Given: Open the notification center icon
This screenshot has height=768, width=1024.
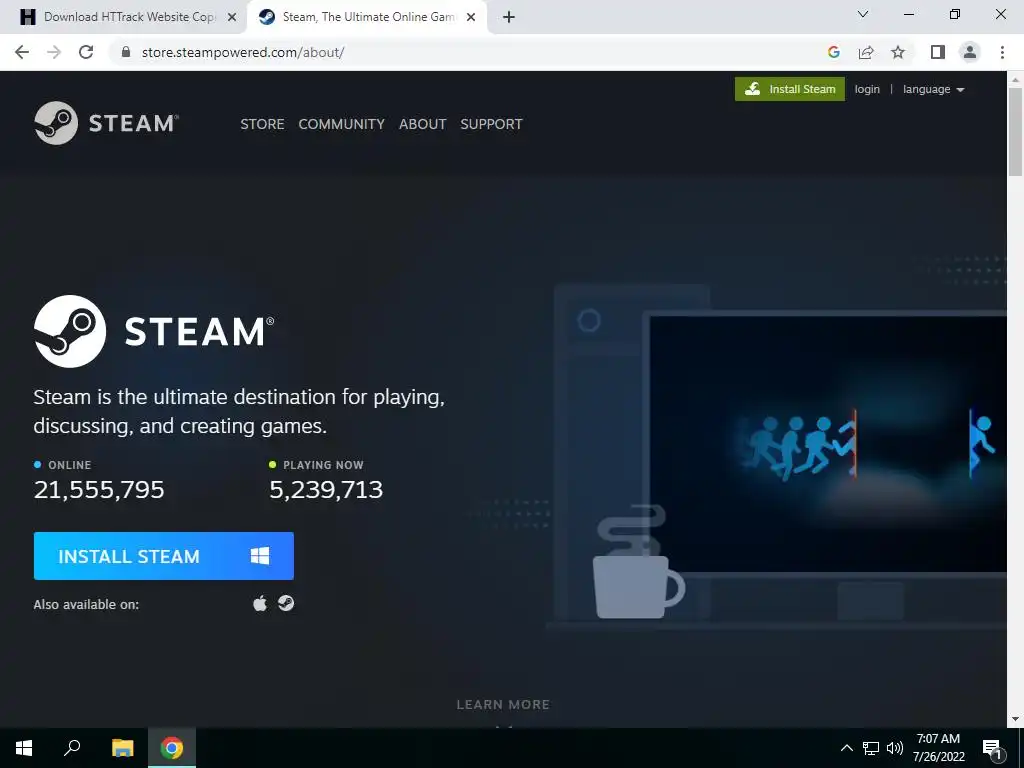Looking at the screenshot, I should click(x=992, y=749).
